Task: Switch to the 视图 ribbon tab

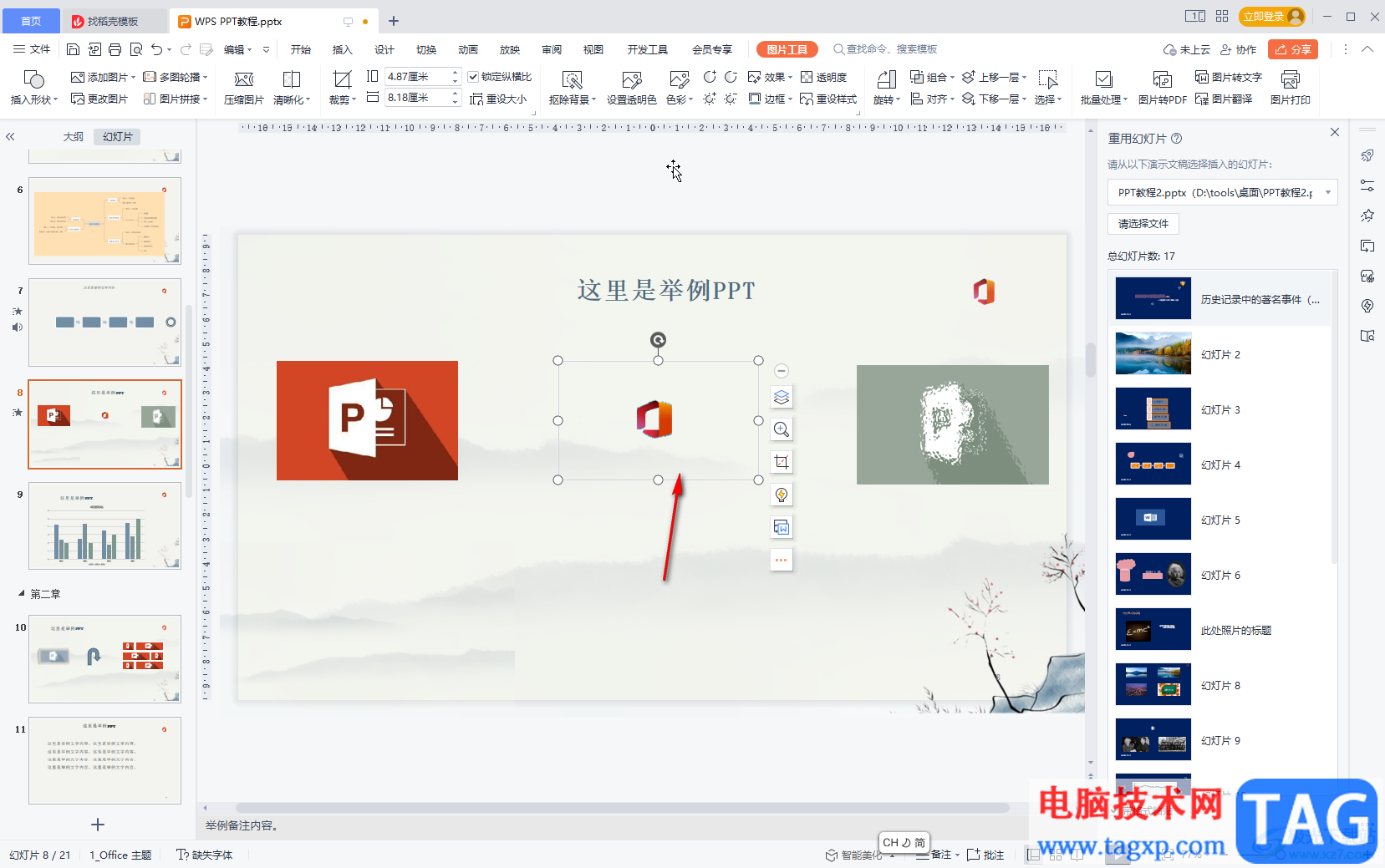Action: coord(593,49)
